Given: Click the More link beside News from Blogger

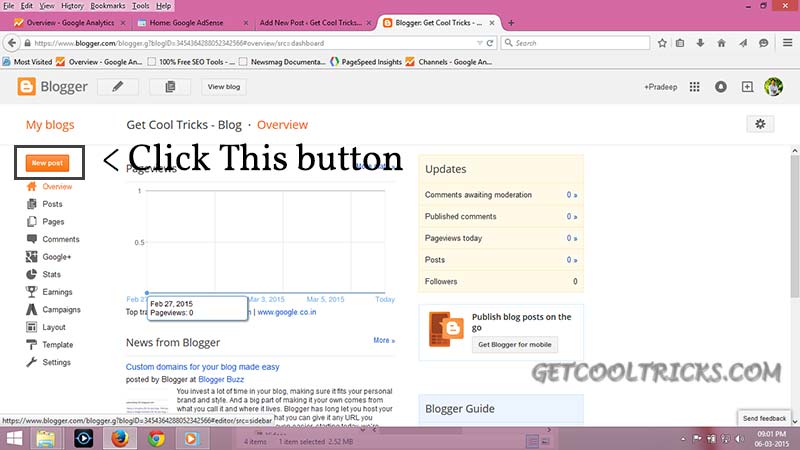Looking at the screenshot, I should pos(384,340).
